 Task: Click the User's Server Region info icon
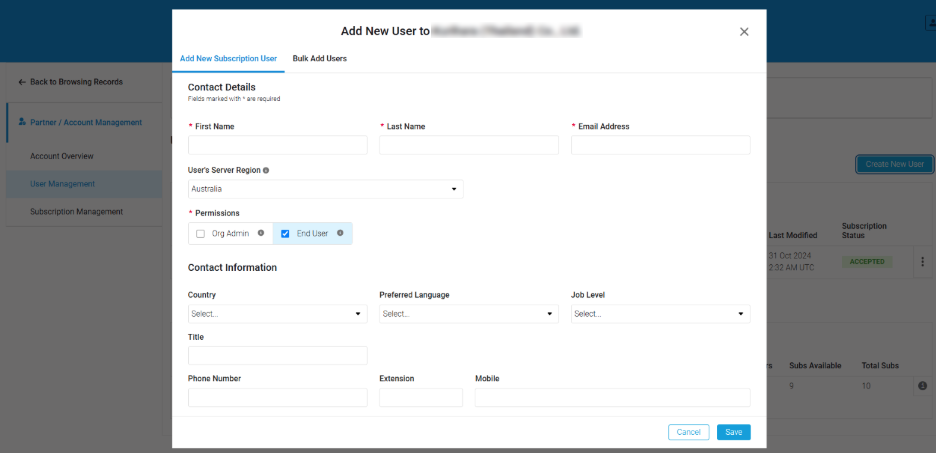click(x=266, y=170)
